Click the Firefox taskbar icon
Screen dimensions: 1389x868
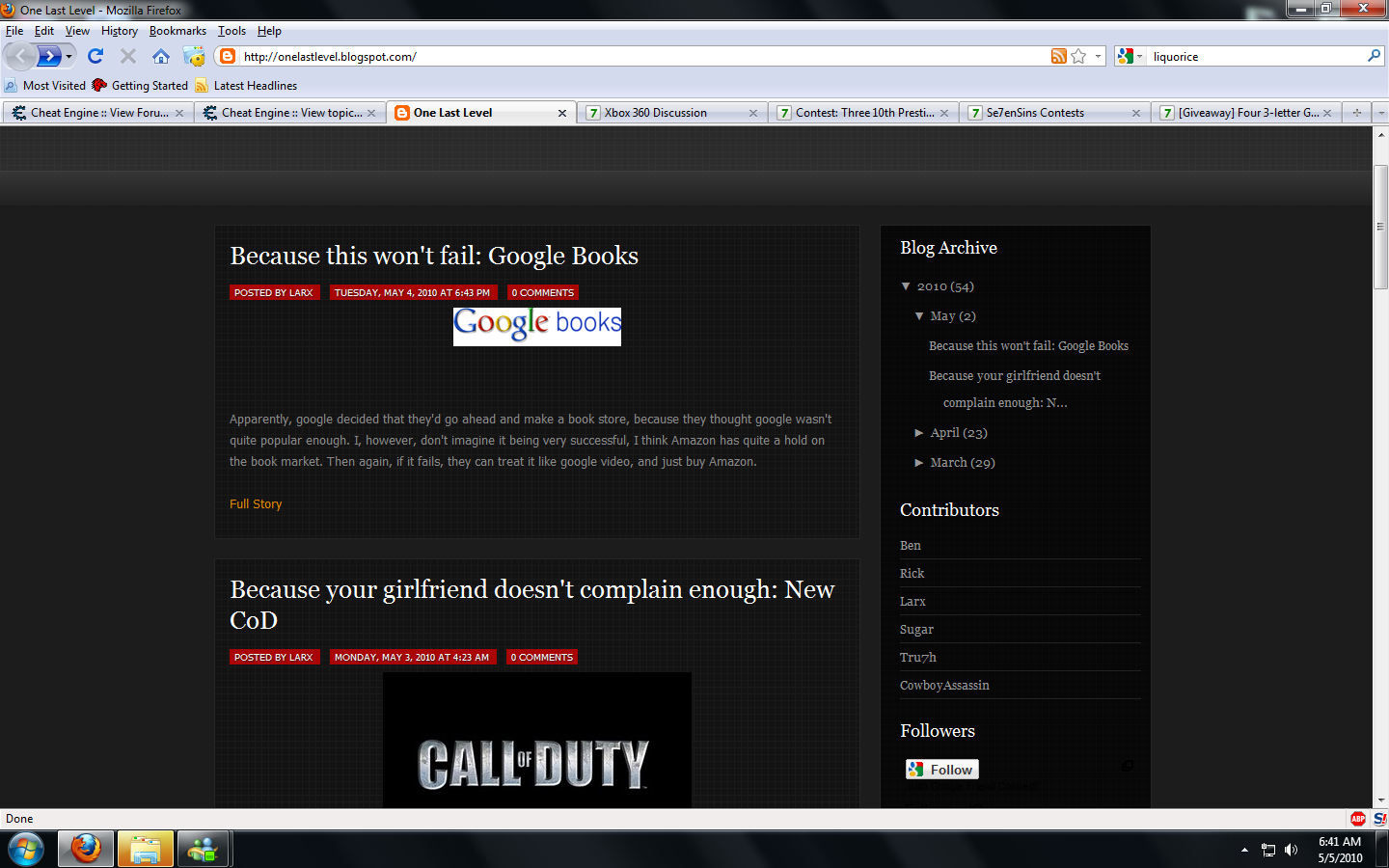(86, 849)
